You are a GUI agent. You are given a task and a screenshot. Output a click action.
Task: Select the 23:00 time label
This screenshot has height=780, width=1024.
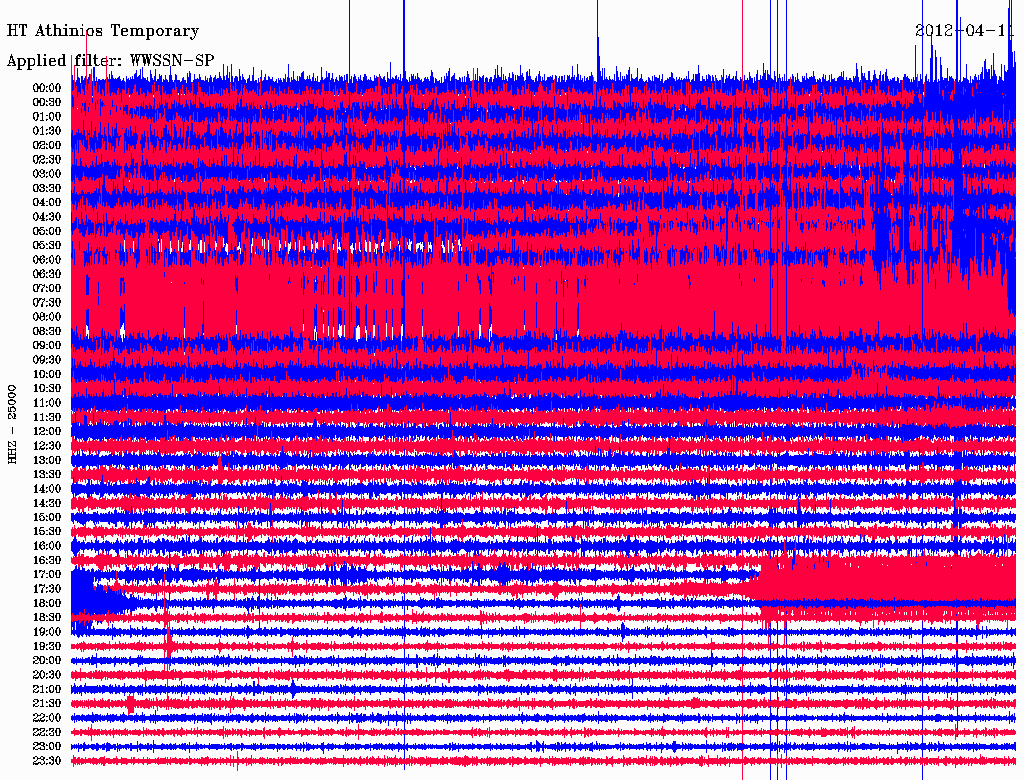point(47,746)
